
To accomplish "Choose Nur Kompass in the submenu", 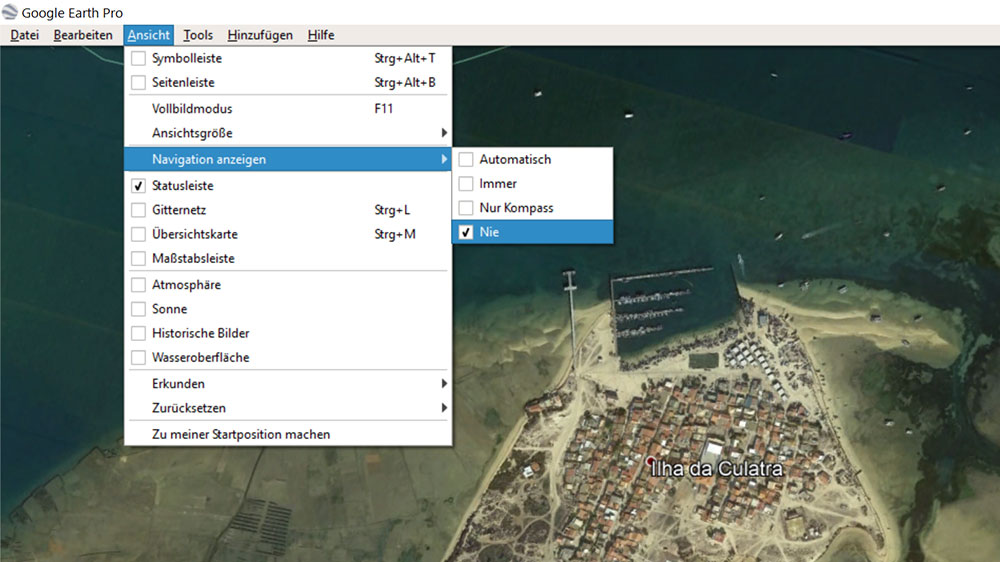I will 516,208.
